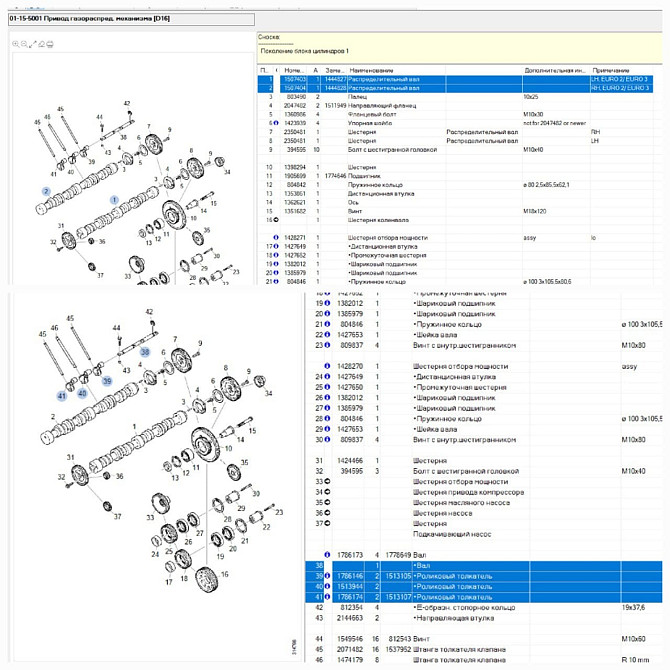Click the marker icon on row 37 Шестерня
The image size is (670, 670).
pyautogui.click(x=327, y=523)
